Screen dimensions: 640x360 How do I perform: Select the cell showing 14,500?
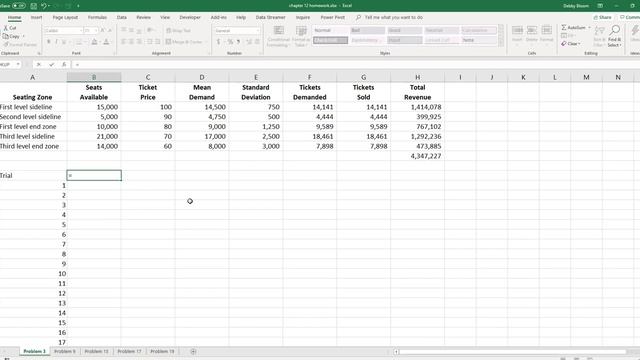click(x=202, y=107)
